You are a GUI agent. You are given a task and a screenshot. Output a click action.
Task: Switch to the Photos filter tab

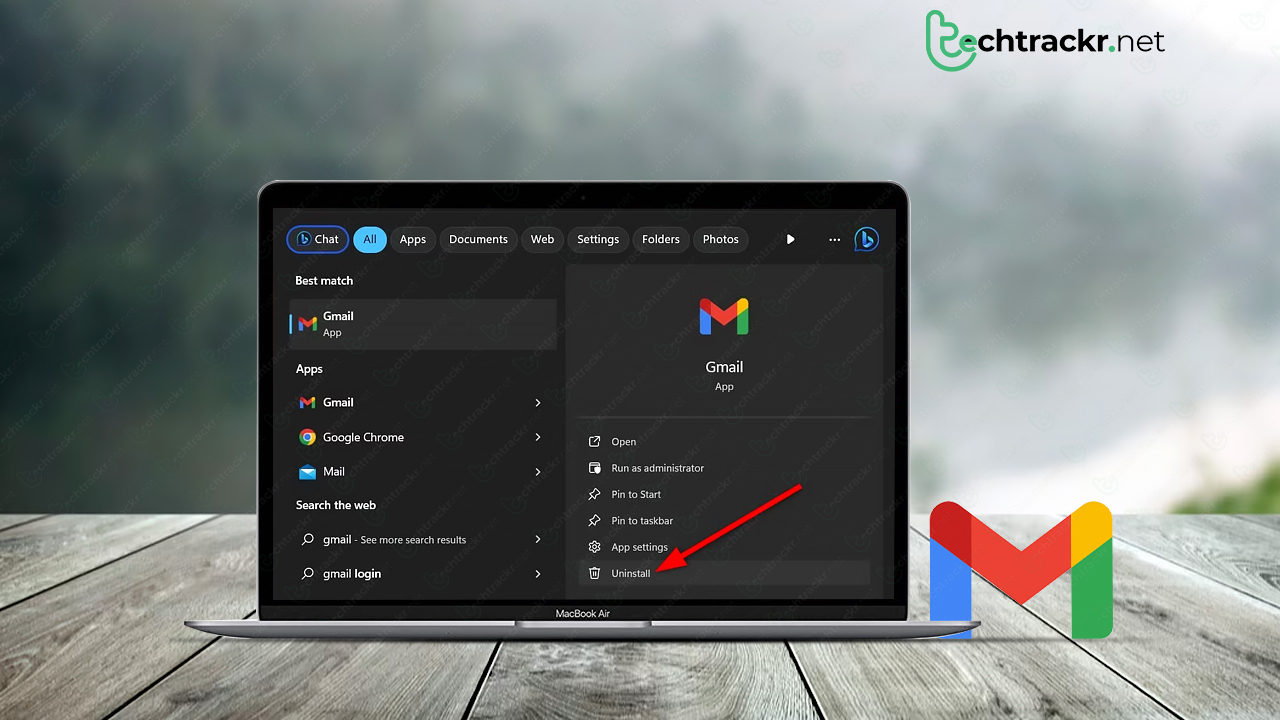[x=721, y=239]
